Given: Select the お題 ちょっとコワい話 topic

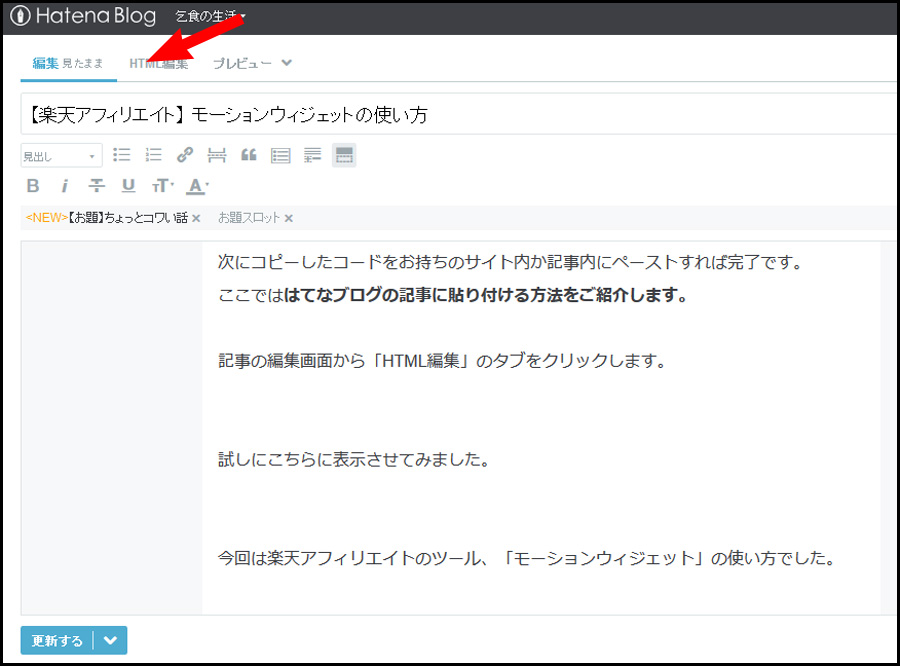Looking at the screenshot, I should click(107, 218).
